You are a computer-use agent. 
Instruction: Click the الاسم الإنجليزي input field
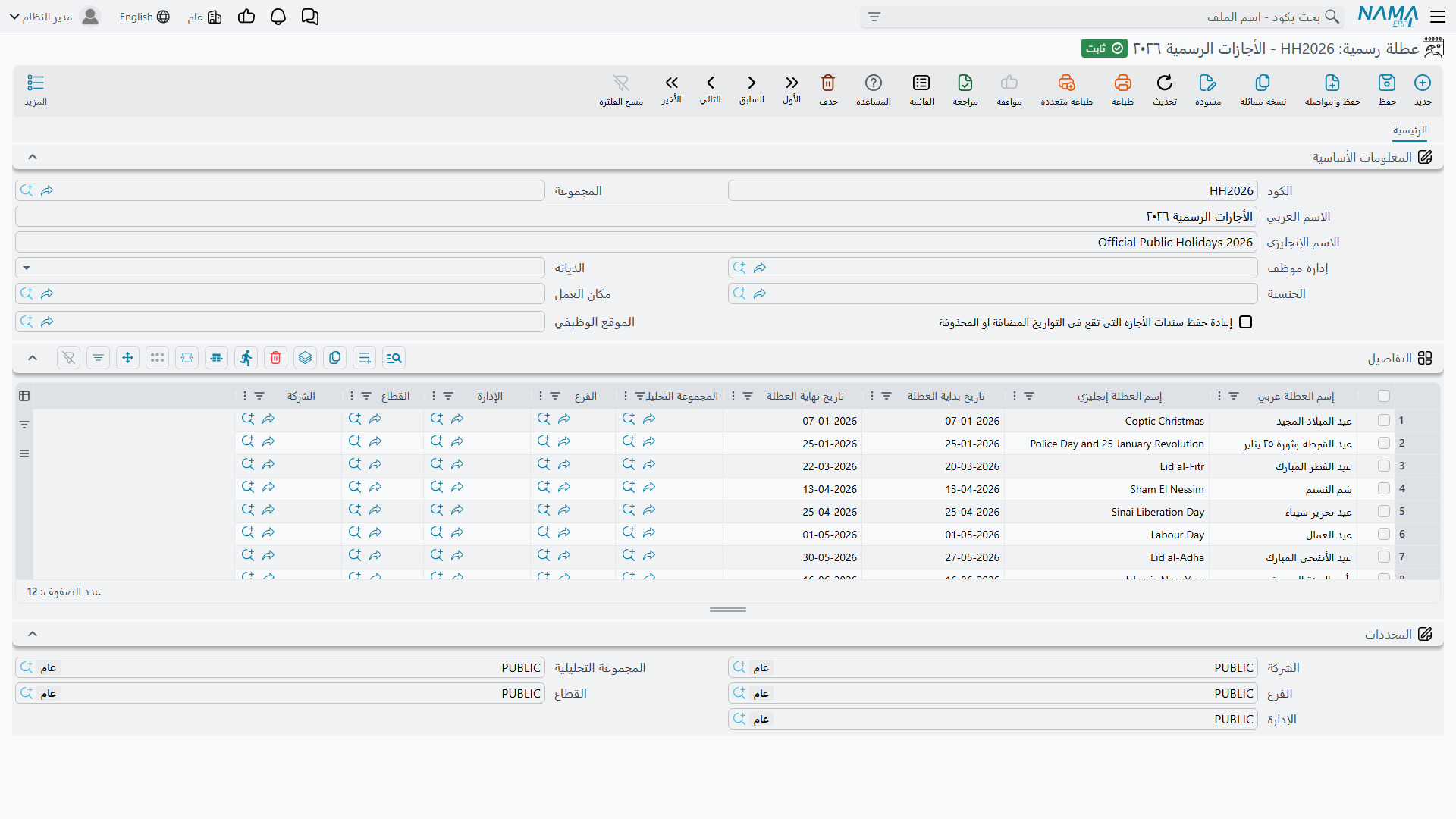coord(636,242)
